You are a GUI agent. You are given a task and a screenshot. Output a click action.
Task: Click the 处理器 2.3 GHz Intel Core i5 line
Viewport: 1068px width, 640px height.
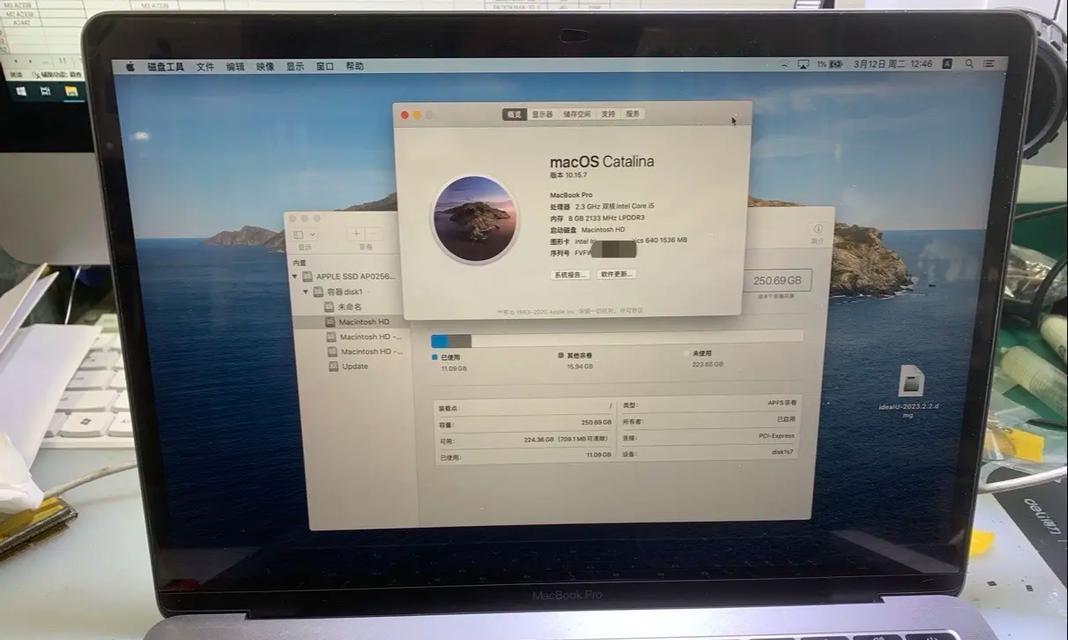click(x=602, y=206)
